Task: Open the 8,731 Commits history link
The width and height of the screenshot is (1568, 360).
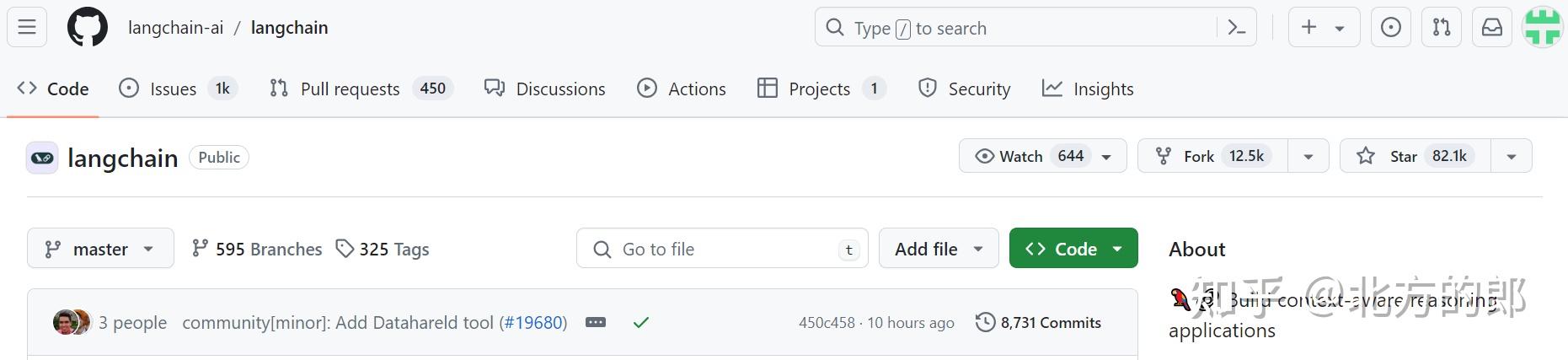Action: click(1039, 322)
